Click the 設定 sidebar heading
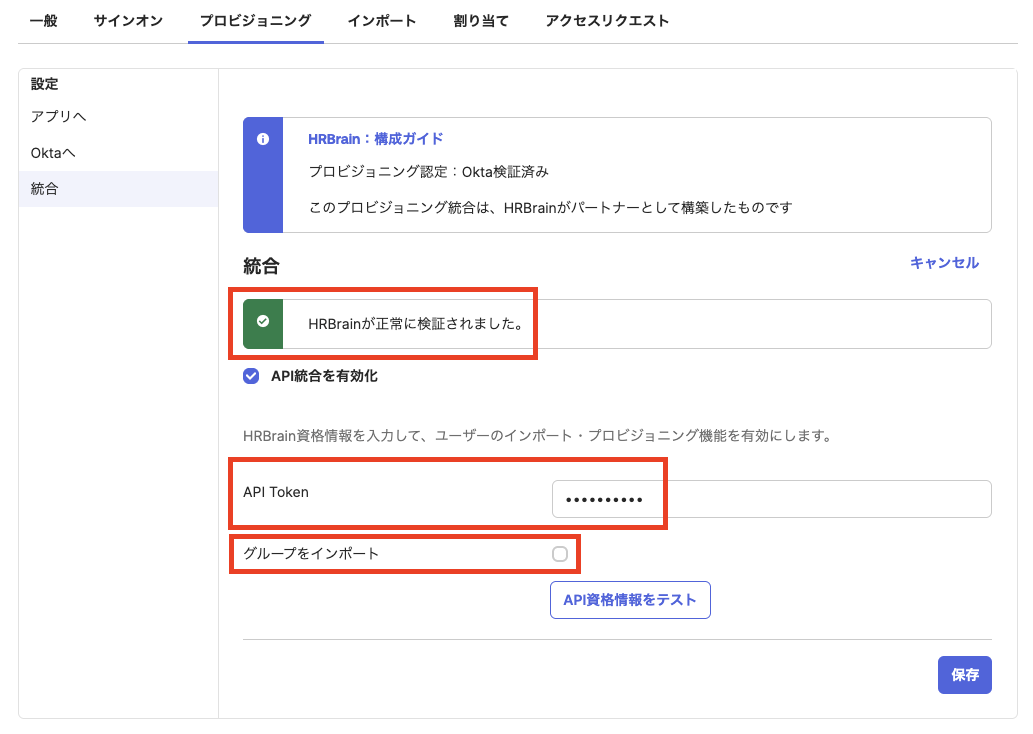Viewport: 1033px width, 734px height. pyautogui.click(x=45, y=85)
